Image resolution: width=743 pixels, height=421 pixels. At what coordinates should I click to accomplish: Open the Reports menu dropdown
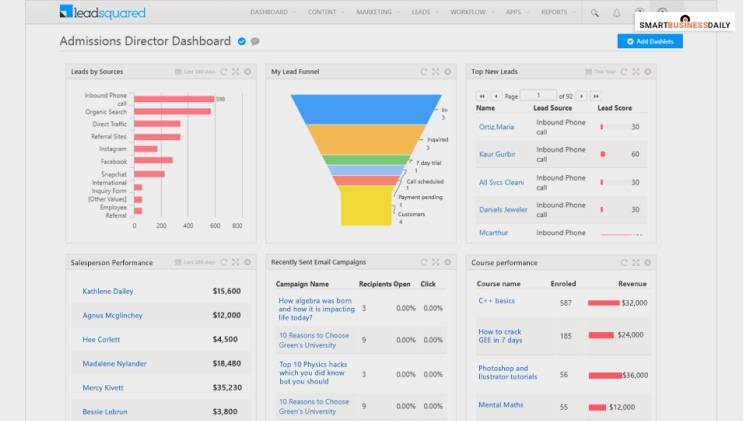coord(558,12)
